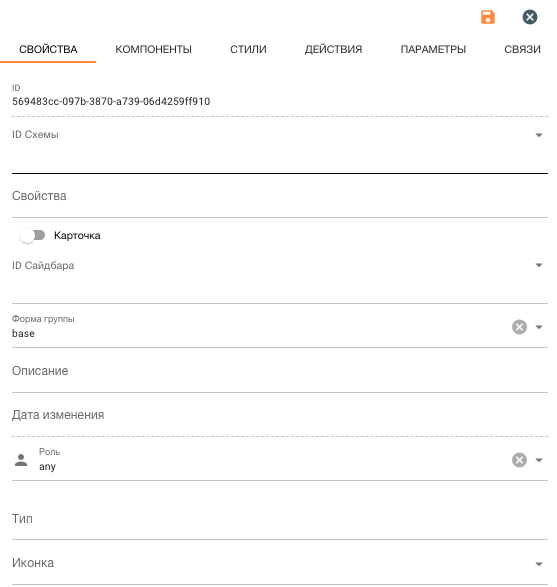557x587 pixels.
Task: Open the ID Сайдбара dropdown
Action: click(539, 265)
